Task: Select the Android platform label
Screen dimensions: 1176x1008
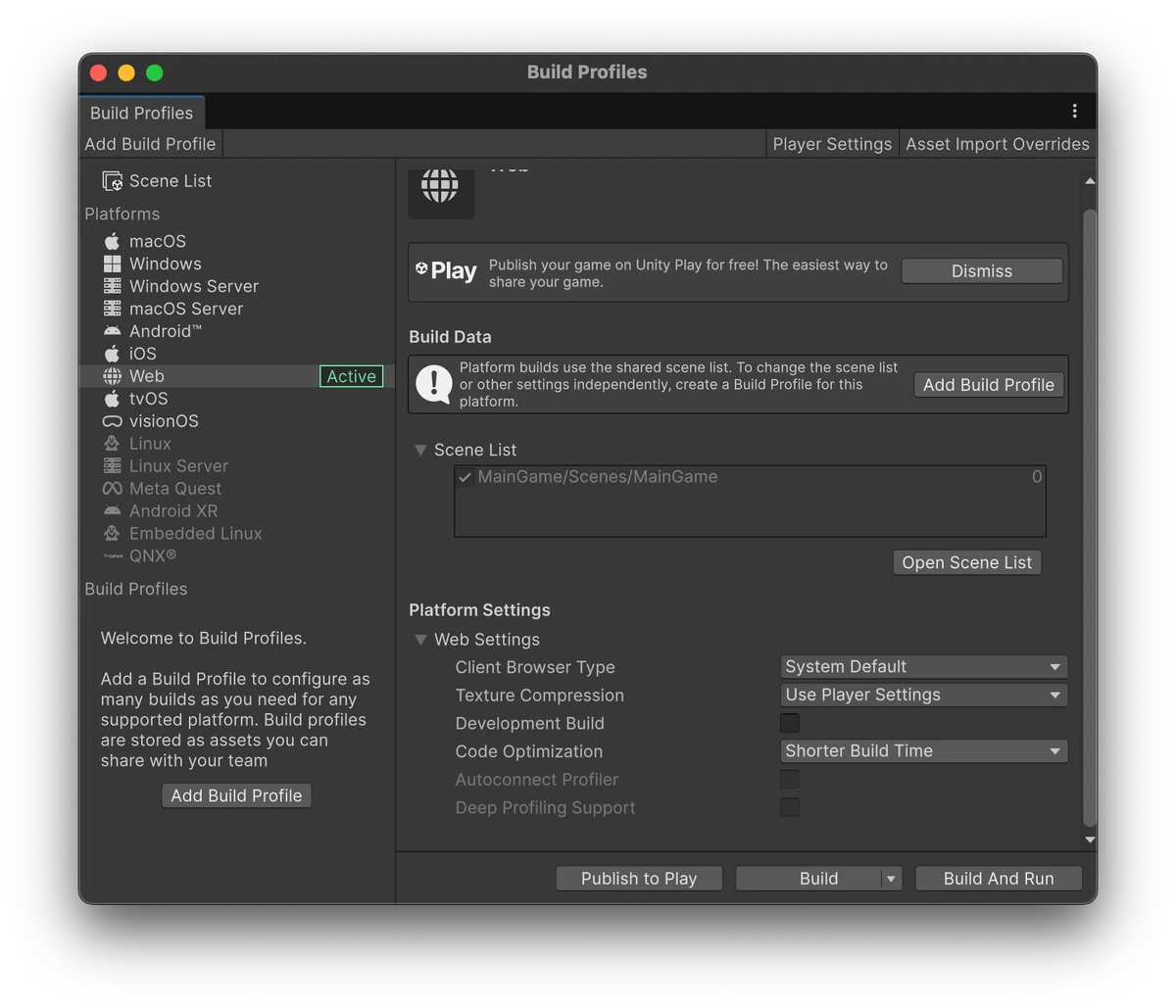Action: [166, 331]
